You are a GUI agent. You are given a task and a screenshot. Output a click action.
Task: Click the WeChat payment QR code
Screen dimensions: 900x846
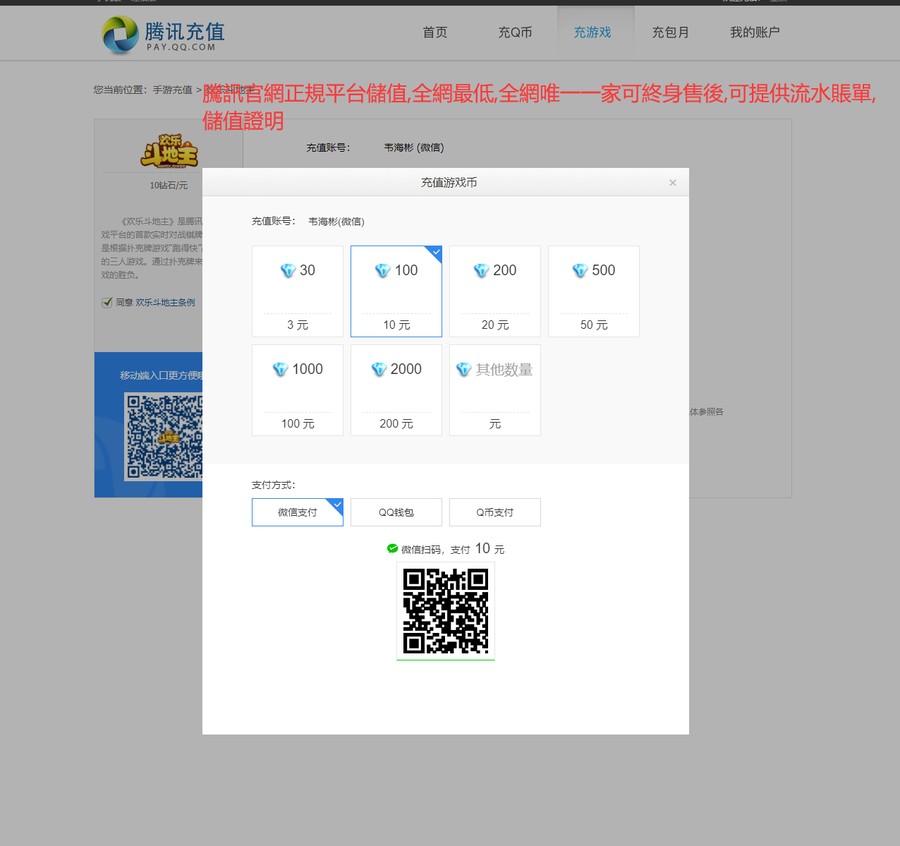(x=445, y=611)
